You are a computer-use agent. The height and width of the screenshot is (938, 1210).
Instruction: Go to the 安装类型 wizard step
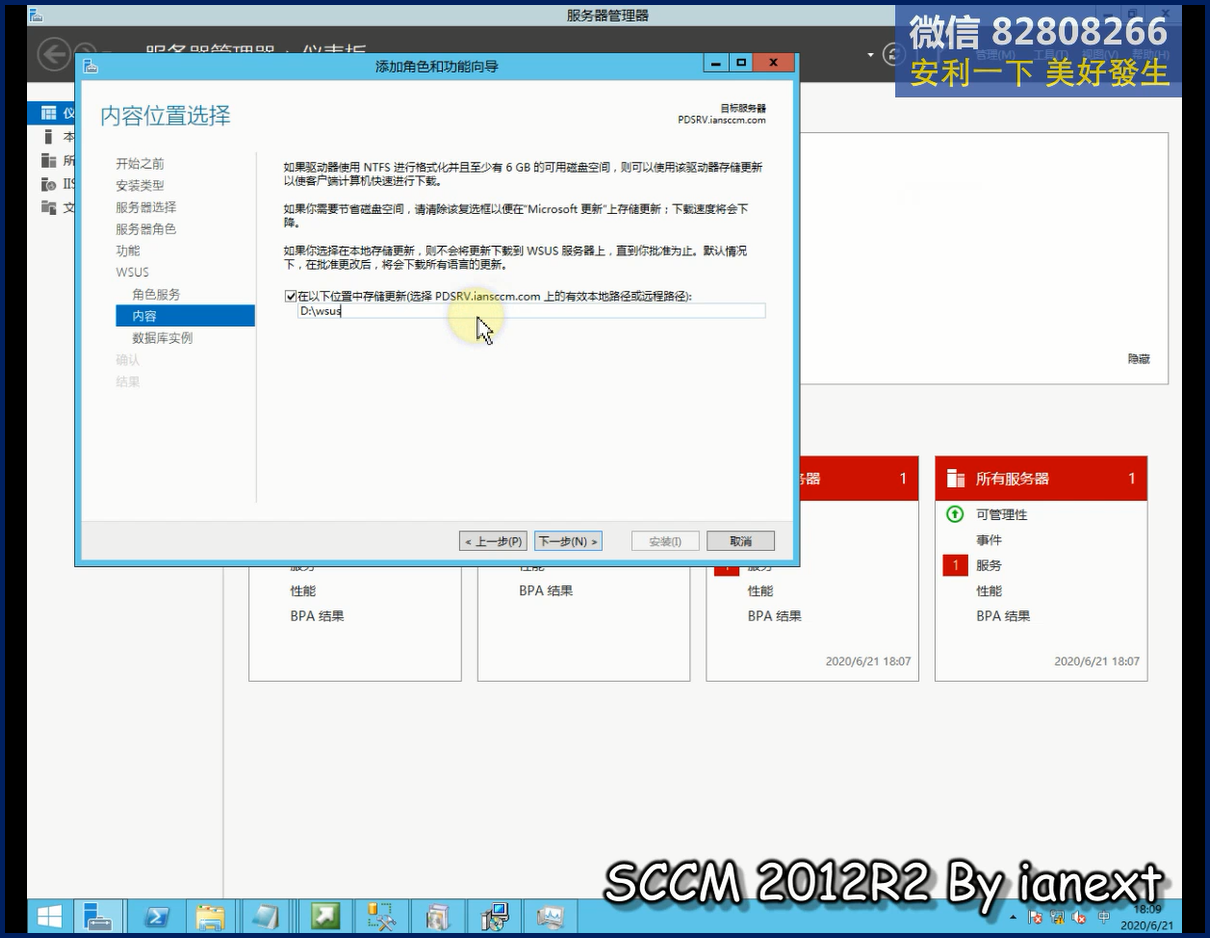click(x=140, y=185)
